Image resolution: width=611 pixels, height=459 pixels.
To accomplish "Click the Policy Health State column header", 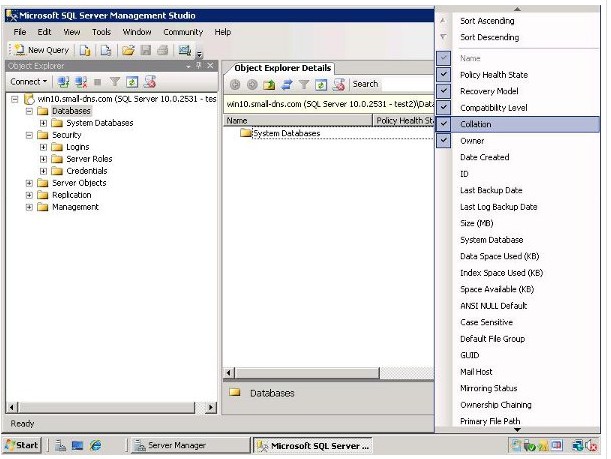I will 404,121.
